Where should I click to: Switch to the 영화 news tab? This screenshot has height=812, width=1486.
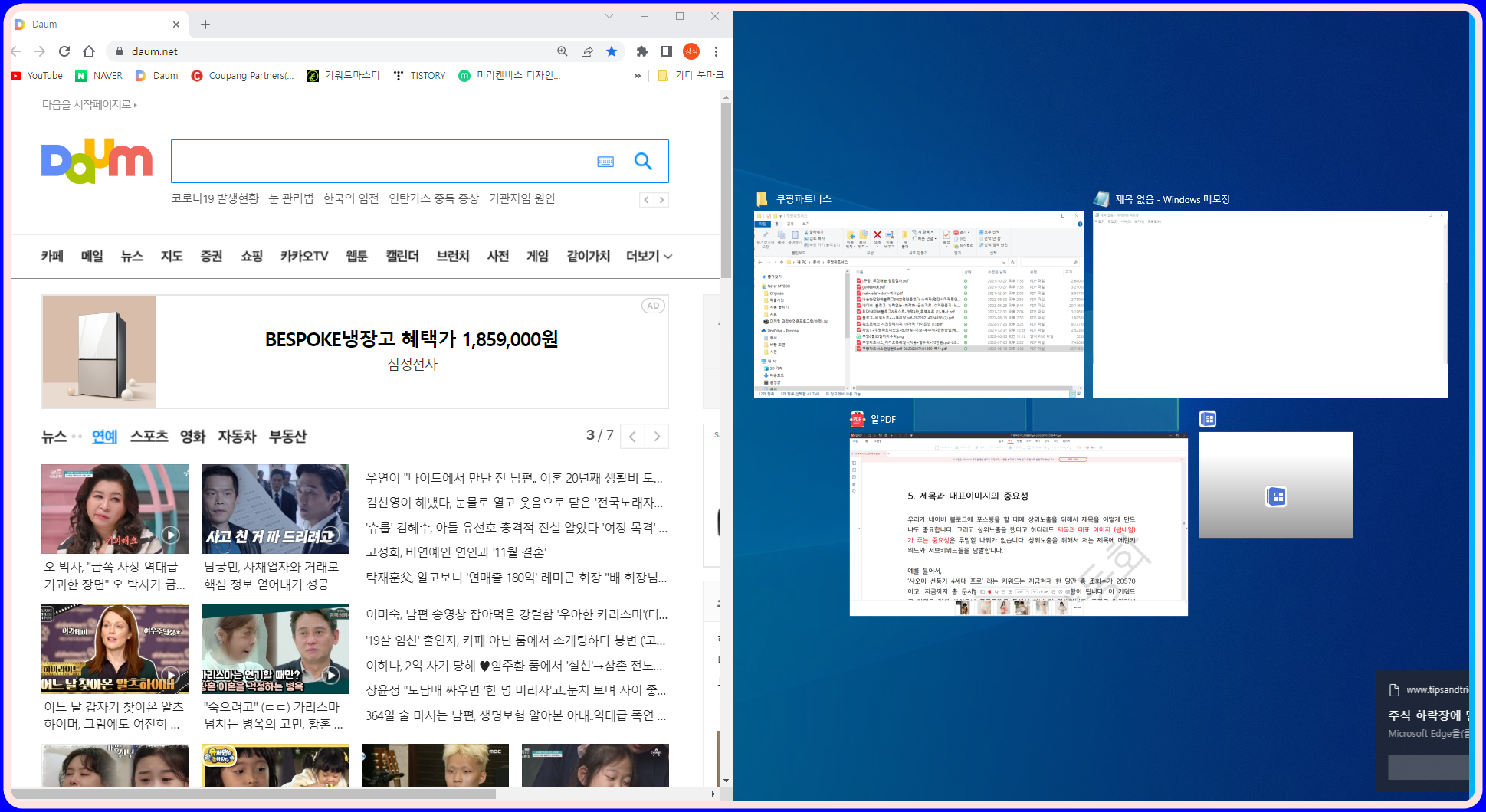point(192,436)
